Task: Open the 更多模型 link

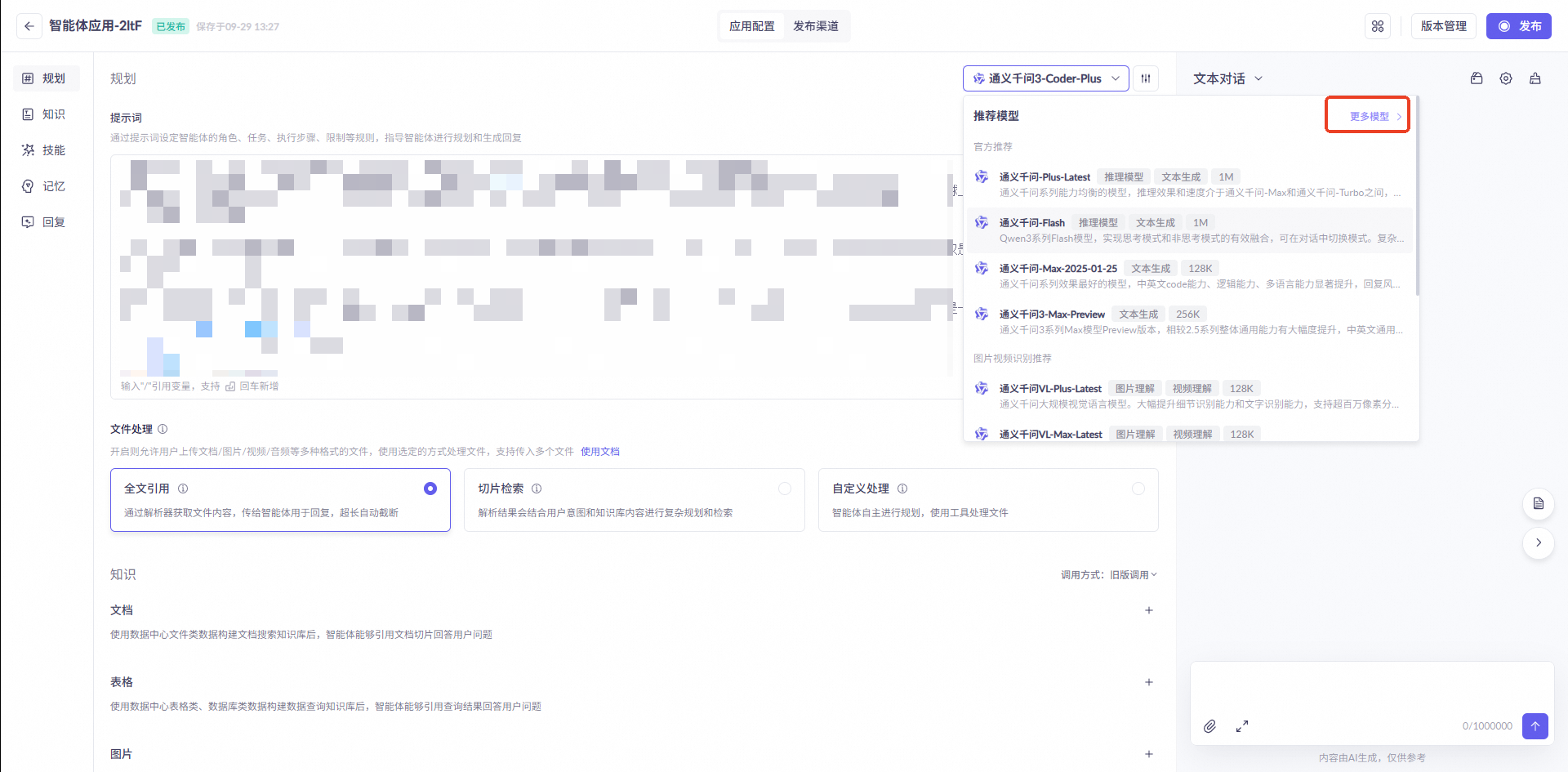Action: pos(1375,116)
